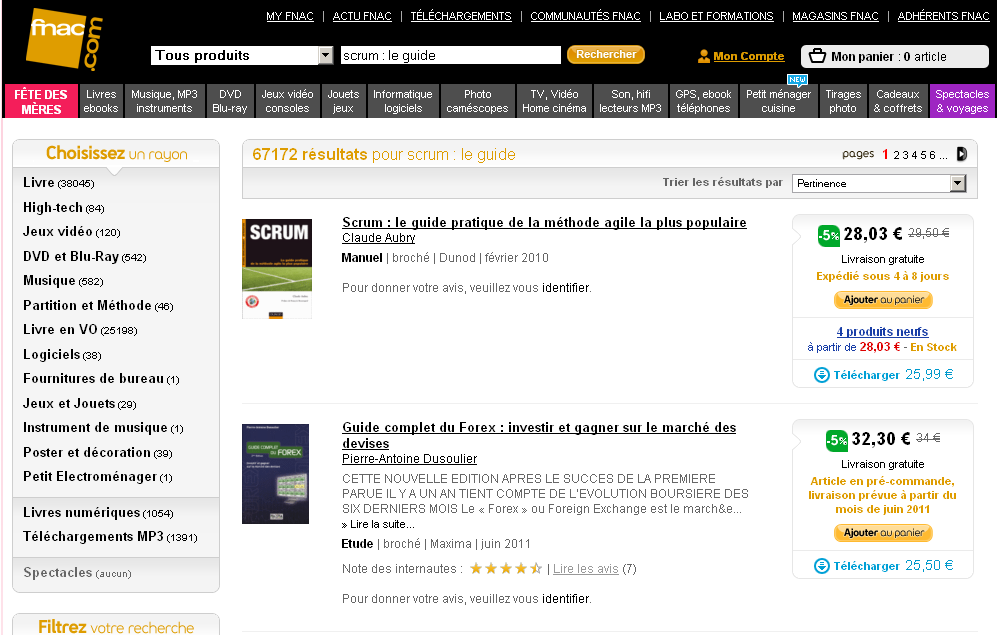Open the Spectacles & voyages tab

[x=962, y=101]
